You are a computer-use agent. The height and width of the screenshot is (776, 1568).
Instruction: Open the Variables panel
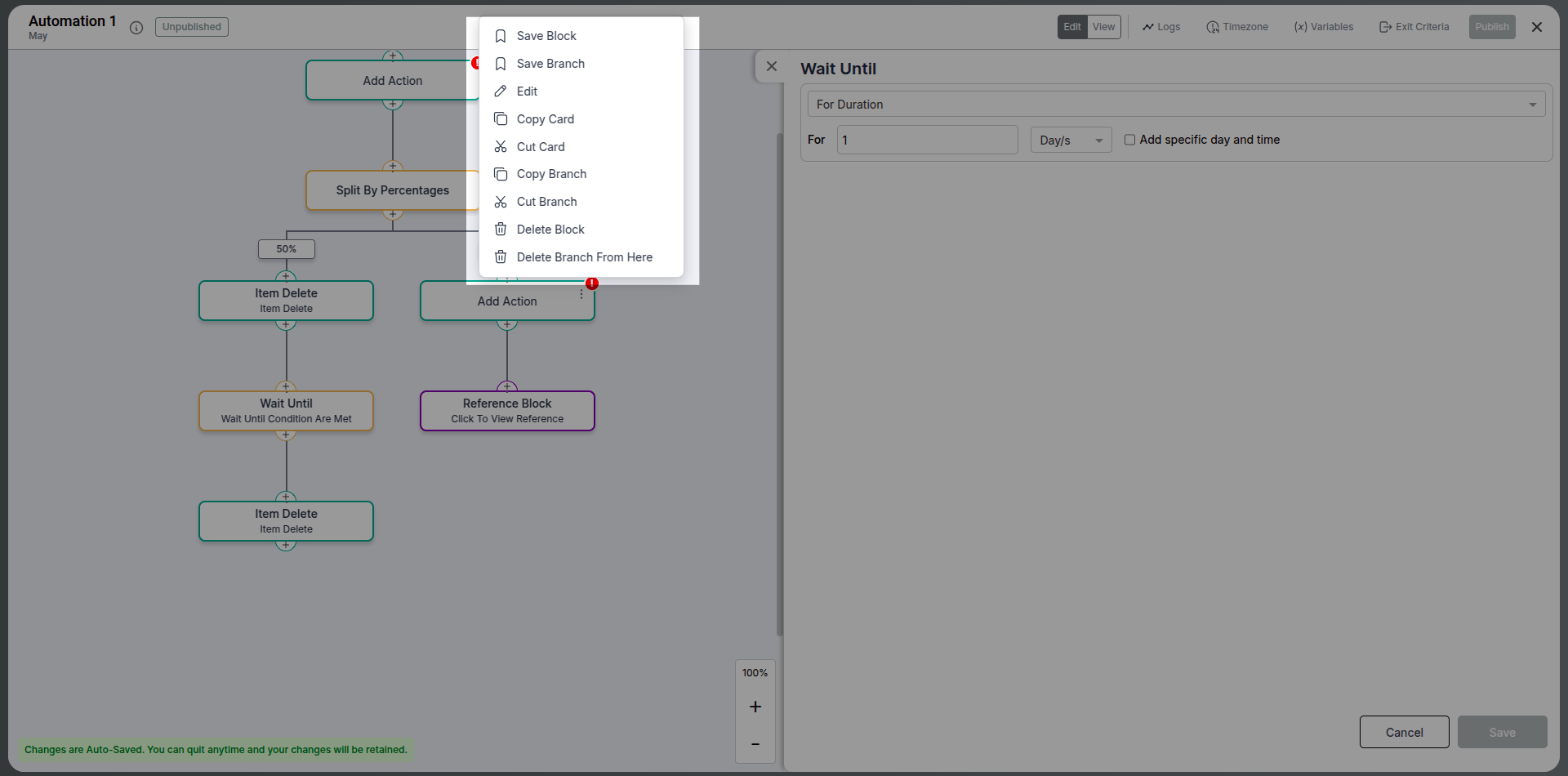(x=1323, y=27)
